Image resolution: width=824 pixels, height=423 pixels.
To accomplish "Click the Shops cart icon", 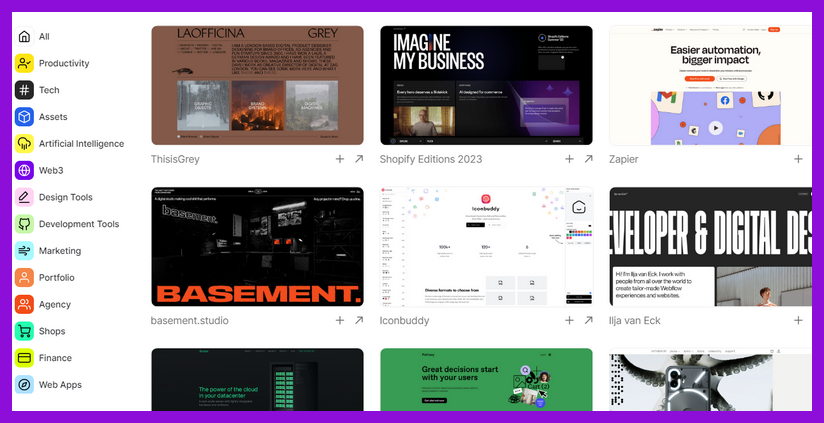I will click(24, 331).
